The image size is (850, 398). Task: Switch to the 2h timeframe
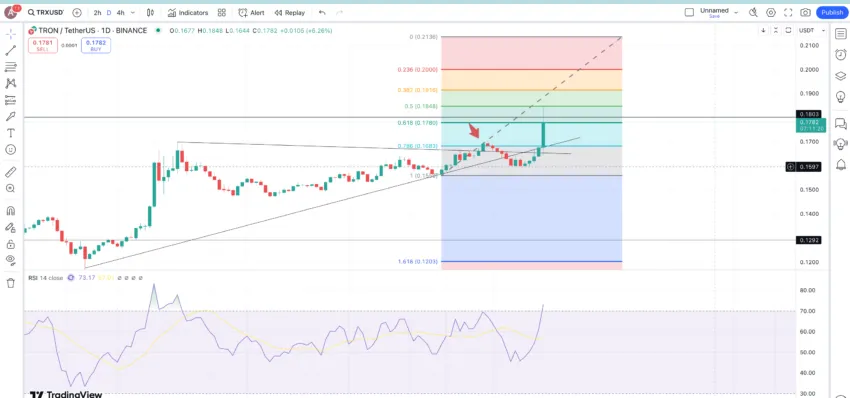[97, 12]
